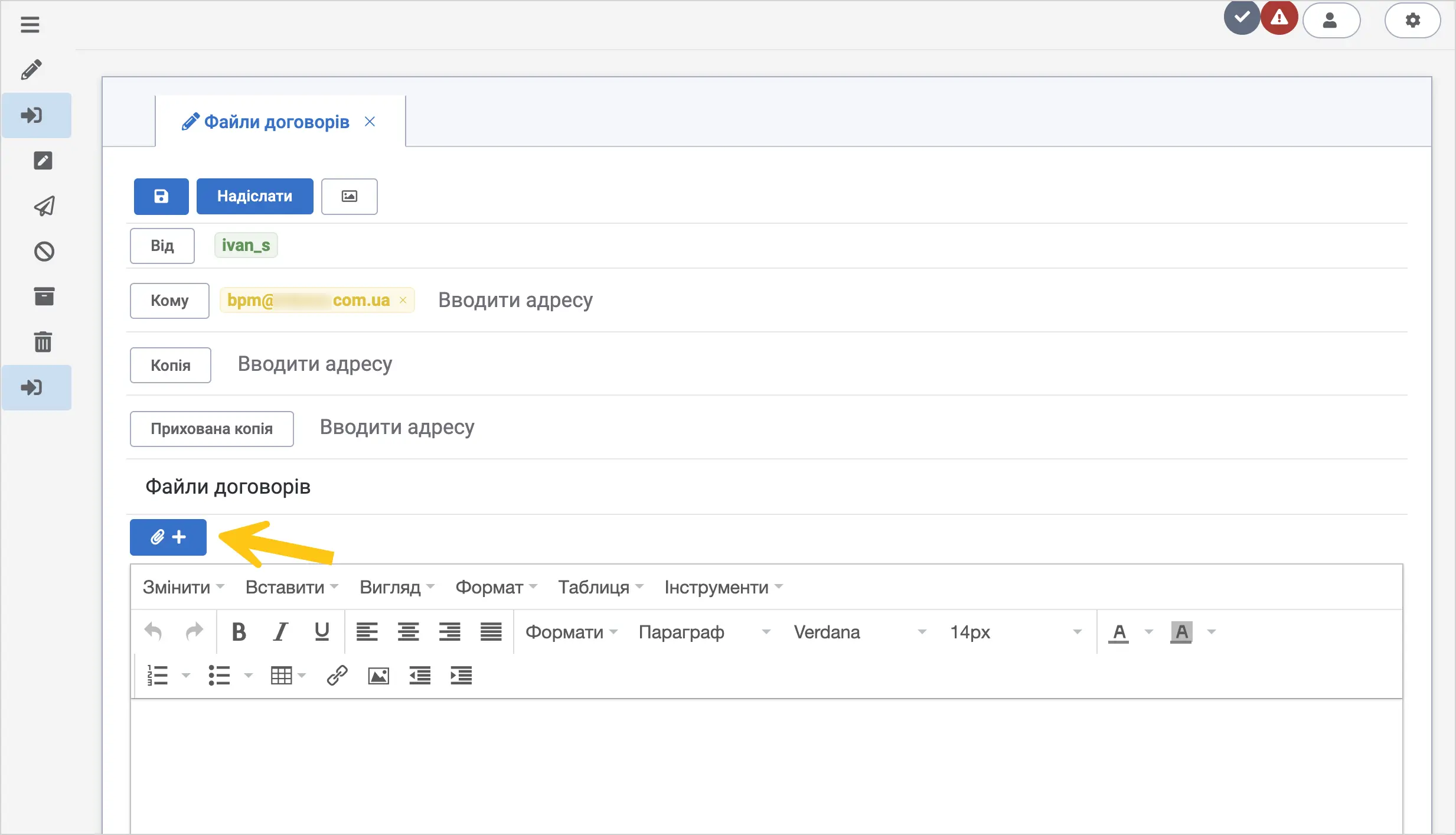Insert a hyperlink
1456x835 pixels.
[337, 675]
